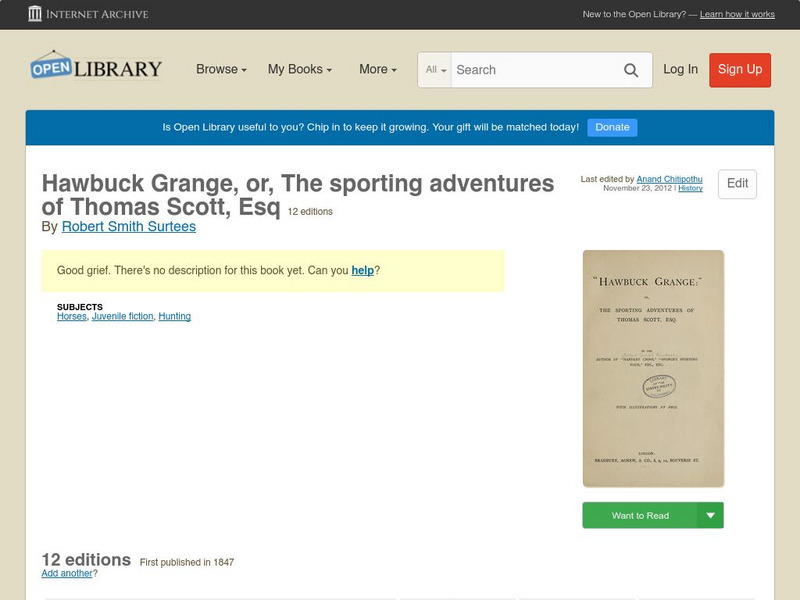
Task: Click the Internet Archive logo icon
Action: pos(36,14)
